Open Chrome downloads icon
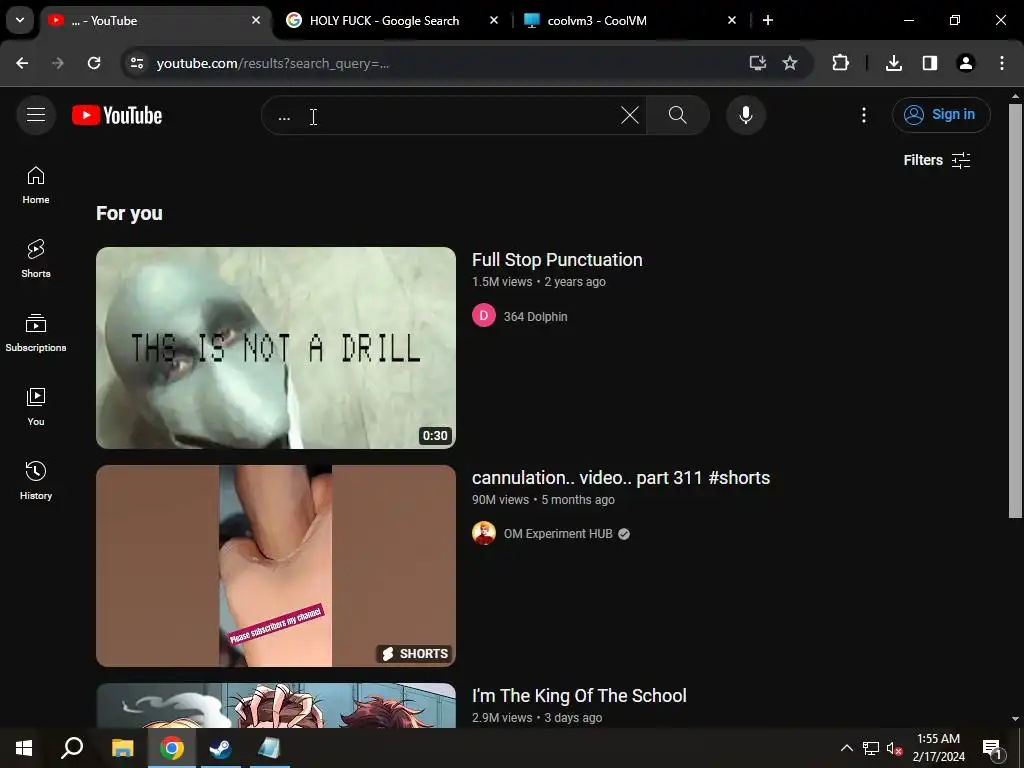The width and height of the screenshot is (1024, 768). 894,63
